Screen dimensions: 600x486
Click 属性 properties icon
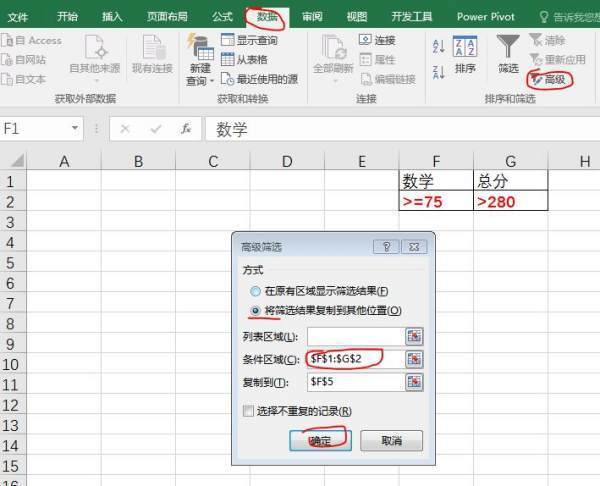tap(365, 59)
